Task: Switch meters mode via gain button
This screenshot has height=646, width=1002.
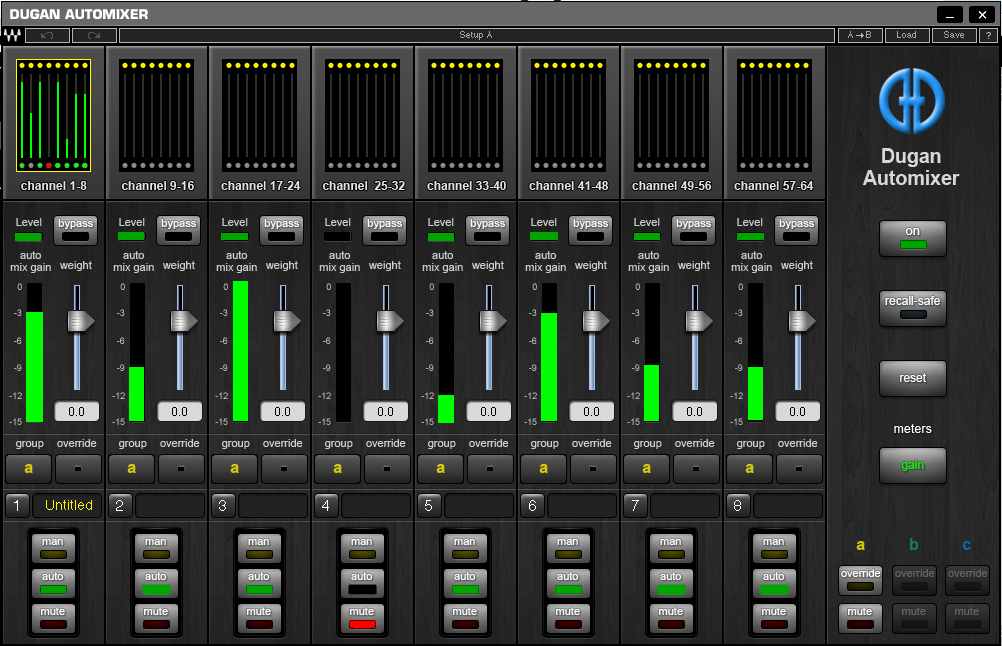Action: [913, 465]
